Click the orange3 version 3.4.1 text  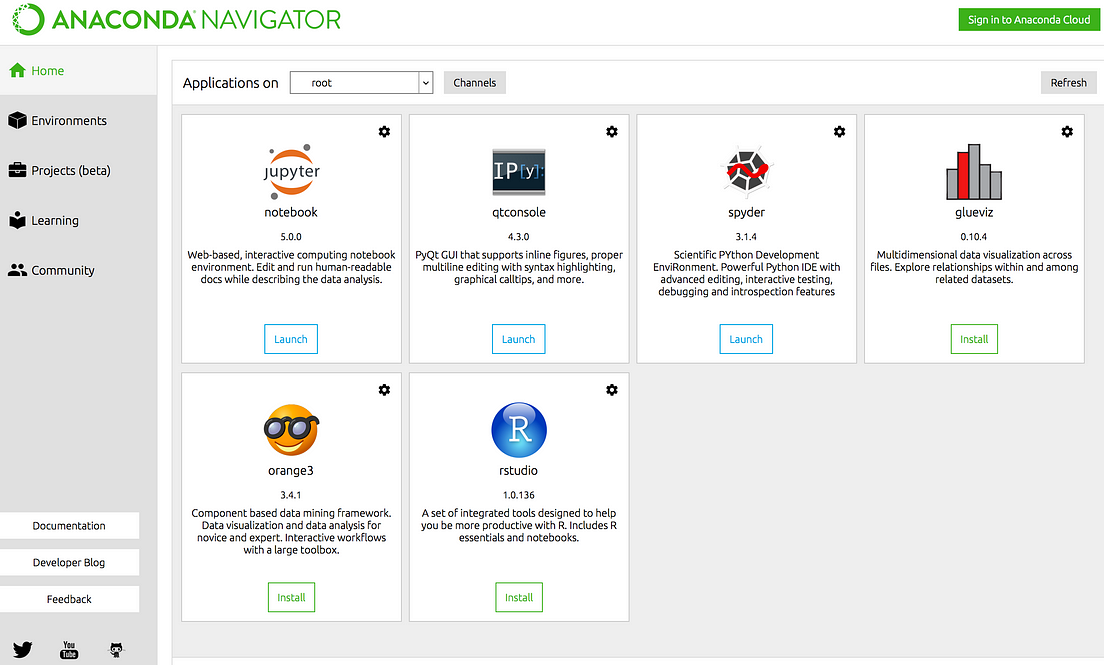click(291, 495)
